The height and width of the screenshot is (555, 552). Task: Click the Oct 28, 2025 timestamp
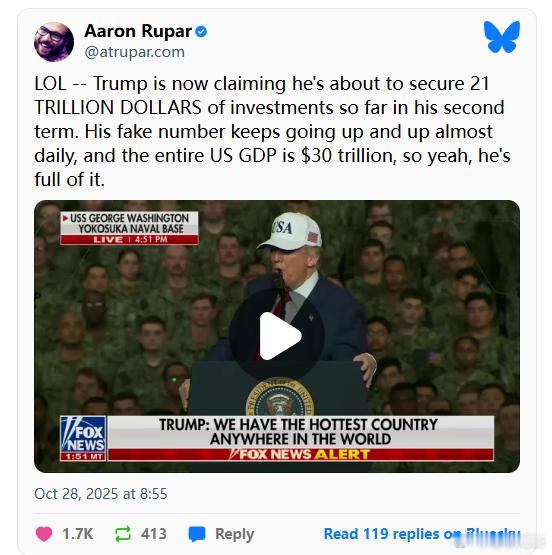click(x=100, y=494)
